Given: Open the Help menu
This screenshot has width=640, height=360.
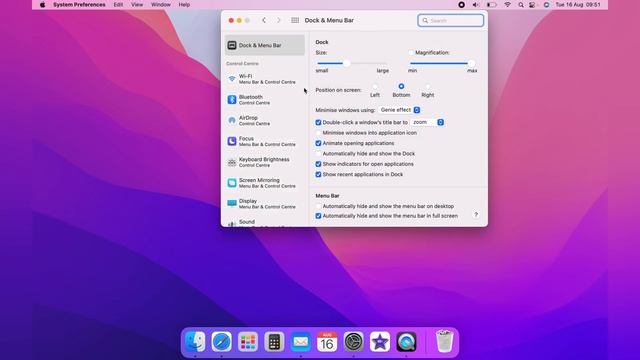Looking at the screenshot, I should [x=184, y=5].
